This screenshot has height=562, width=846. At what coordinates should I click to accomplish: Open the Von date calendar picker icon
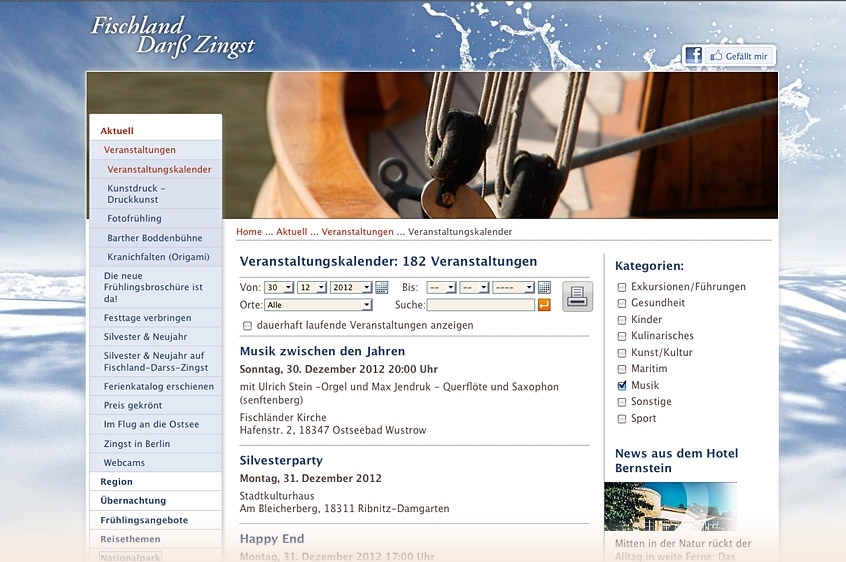tap(381, 287)
